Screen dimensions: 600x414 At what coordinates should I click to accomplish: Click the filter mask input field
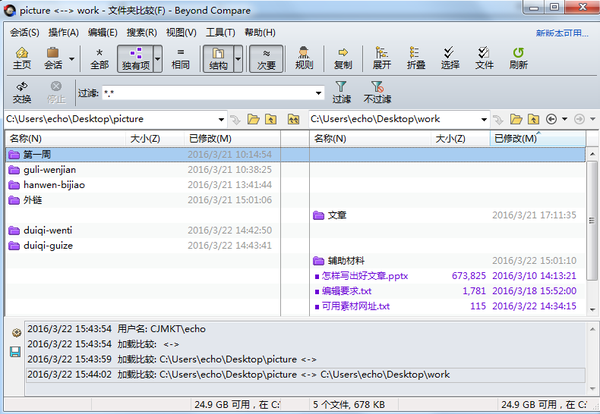coord(208,93)
